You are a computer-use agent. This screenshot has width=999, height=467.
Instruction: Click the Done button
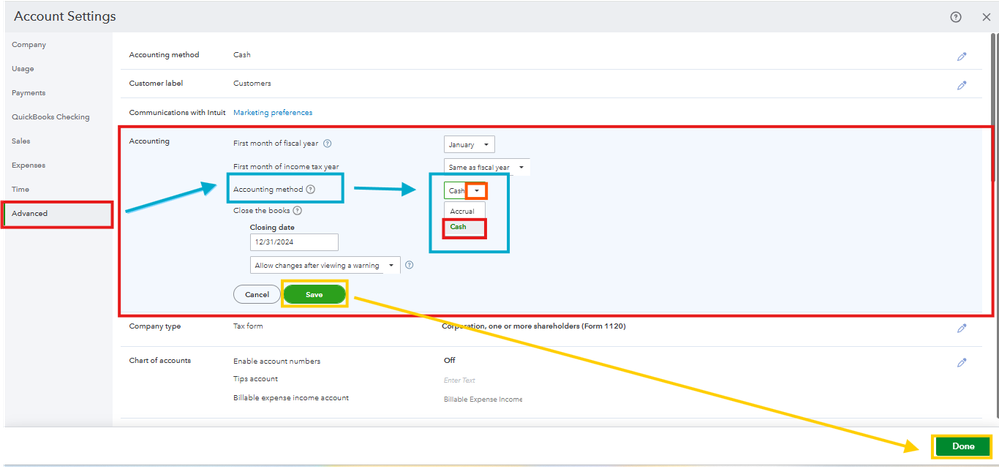pos(963,447)
